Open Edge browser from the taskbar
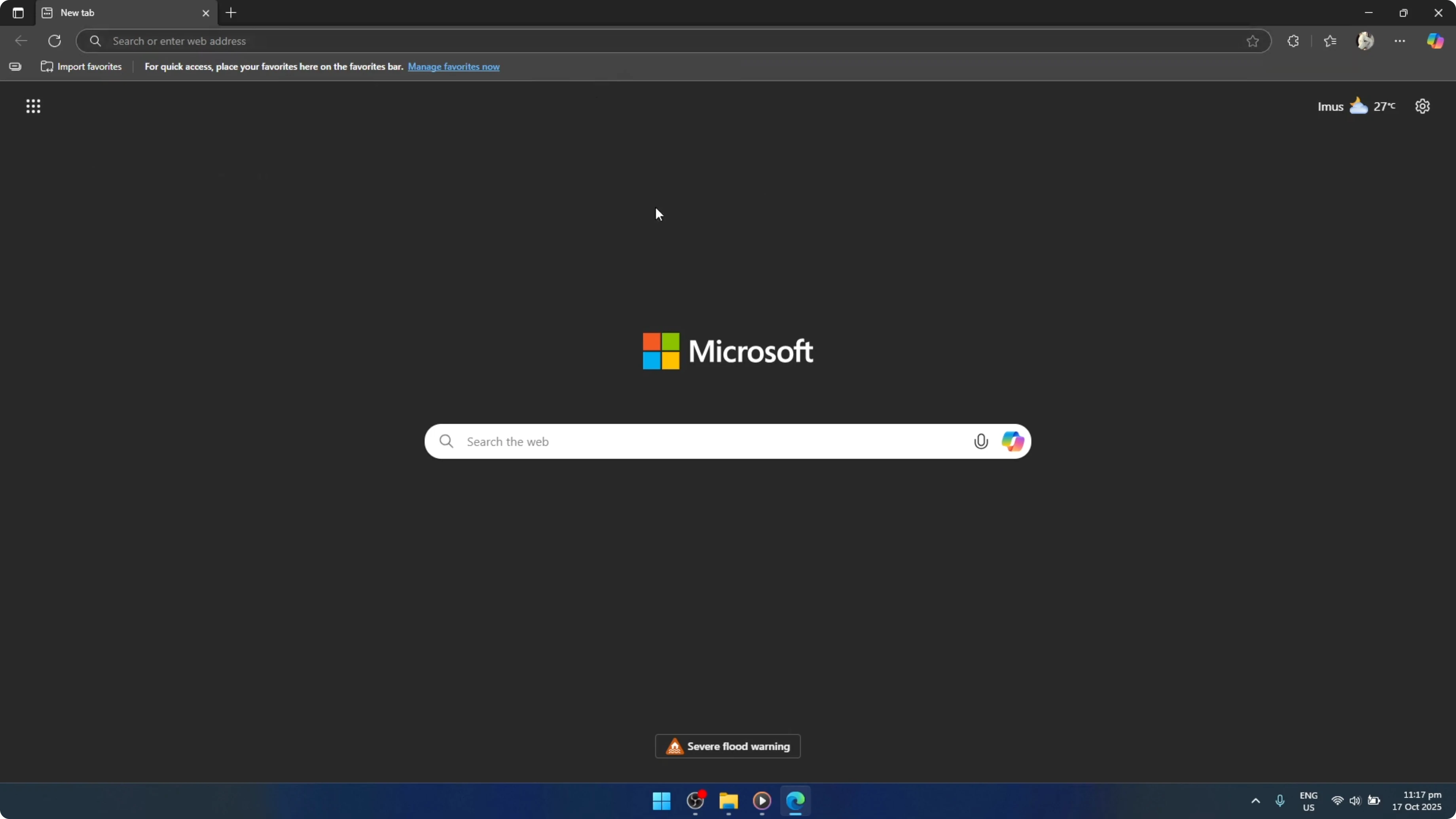The width and height of the screenshot is (1456, 819). tap(795, 802)
